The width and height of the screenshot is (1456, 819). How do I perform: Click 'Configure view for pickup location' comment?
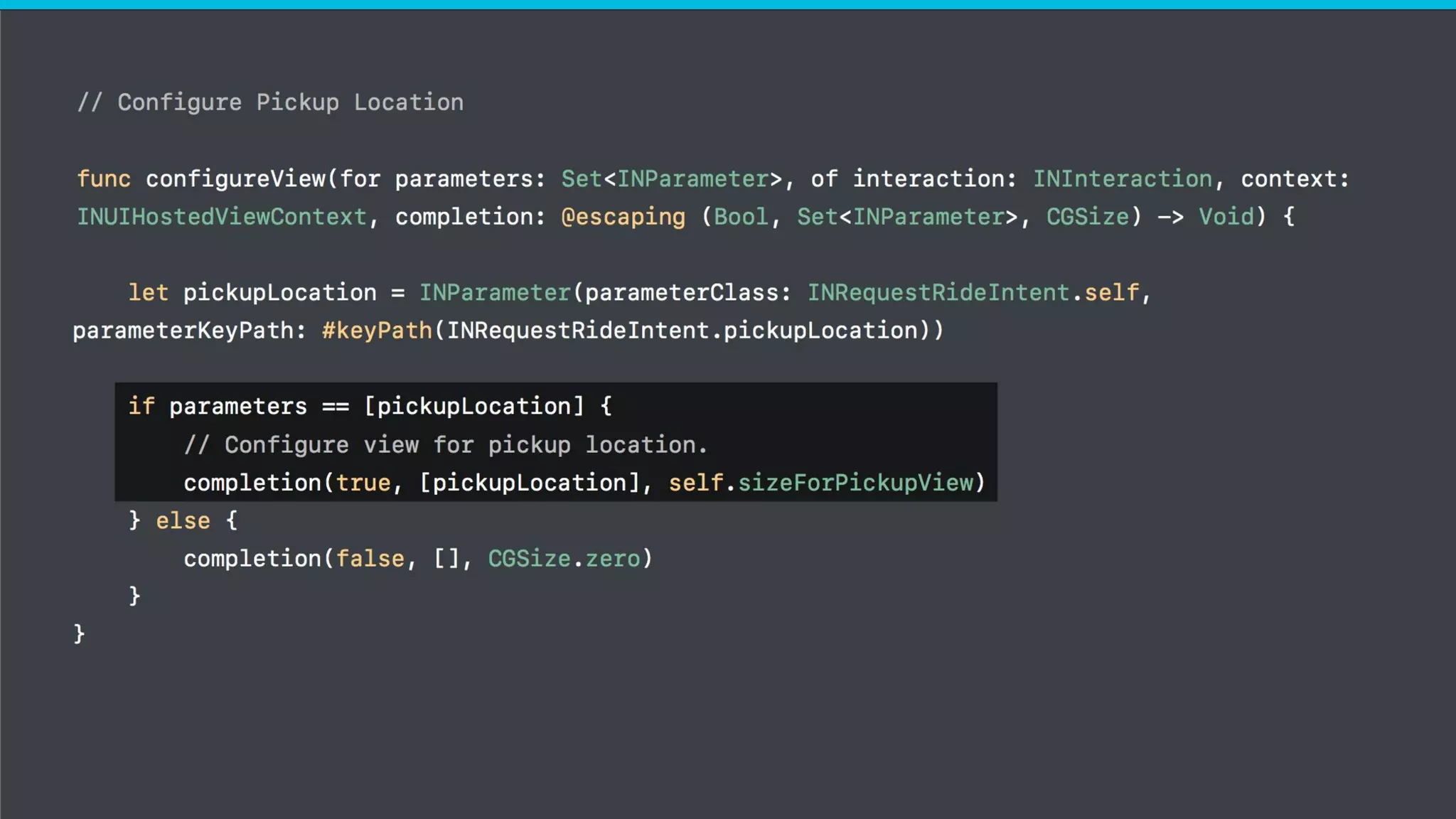click(445, 445)
